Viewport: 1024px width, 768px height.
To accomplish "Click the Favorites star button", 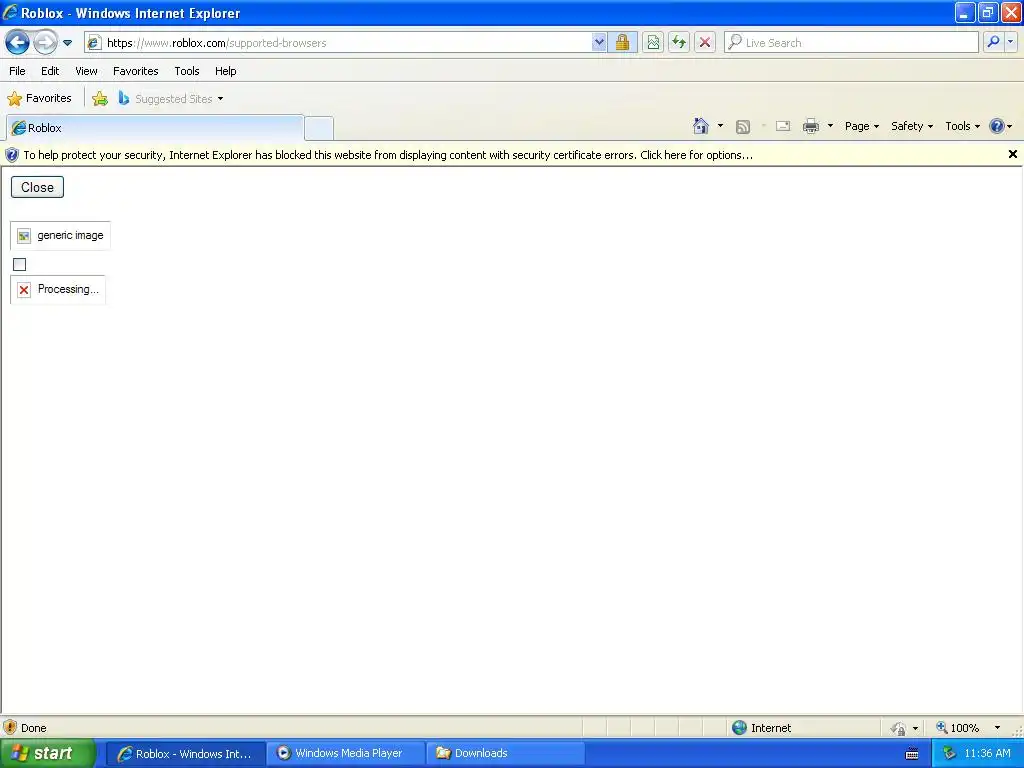I will click(x=39, y=99).
